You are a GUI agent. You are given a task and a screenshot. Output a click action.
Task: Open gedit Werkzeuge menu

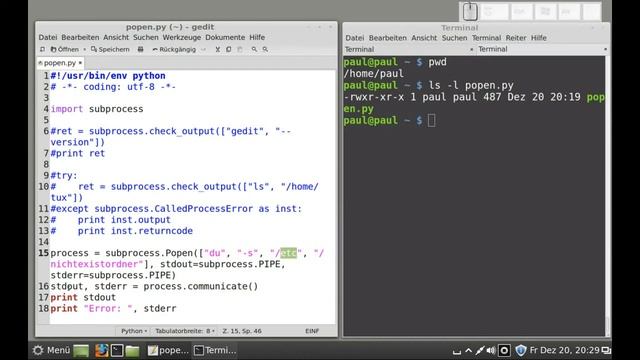coord(182,37)
